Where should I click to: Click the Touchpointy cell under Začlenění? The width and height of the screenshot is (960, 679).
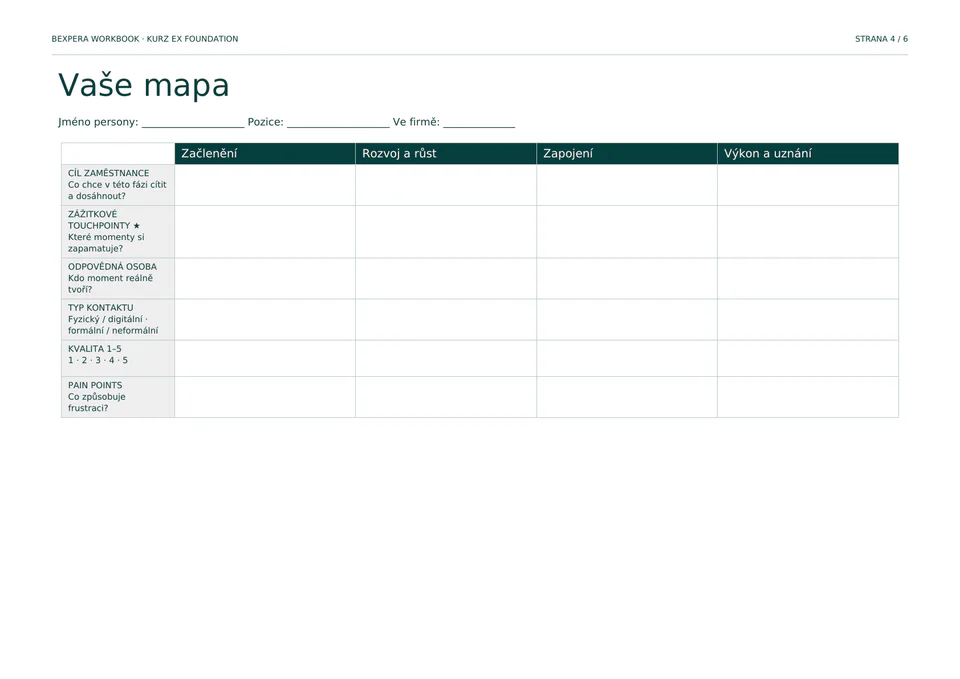[x=265, y=231]
